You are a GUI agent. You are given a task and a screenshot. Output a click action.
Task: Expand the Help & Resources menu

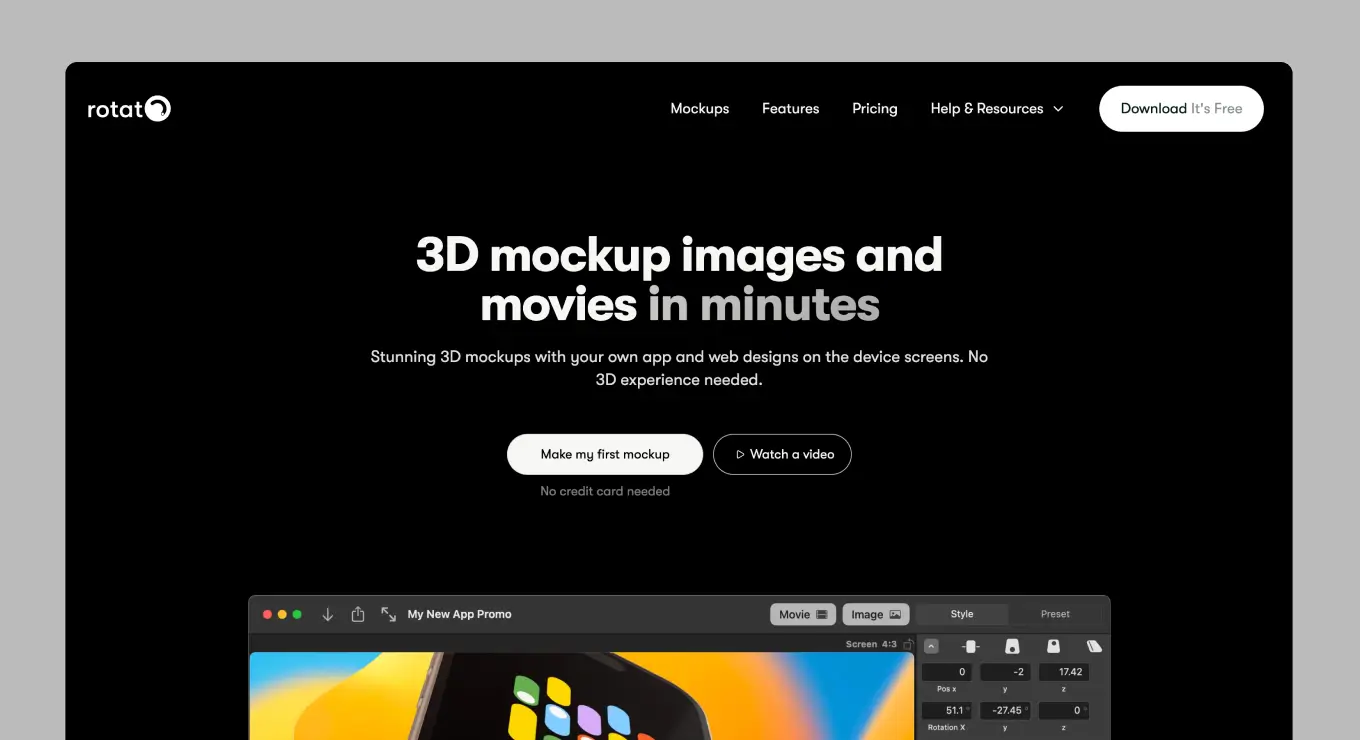point(997,109)
